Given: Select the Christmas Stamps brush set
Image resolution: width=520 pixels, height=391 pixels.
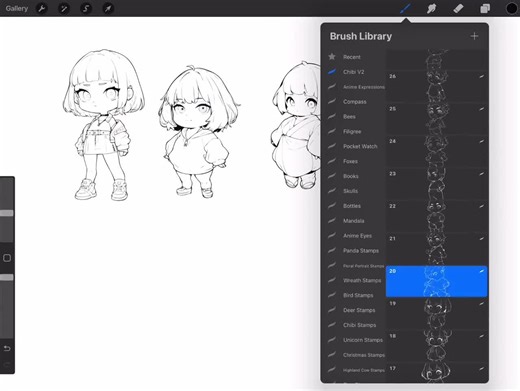Looking at the screenshot, I should click(356, 355).
